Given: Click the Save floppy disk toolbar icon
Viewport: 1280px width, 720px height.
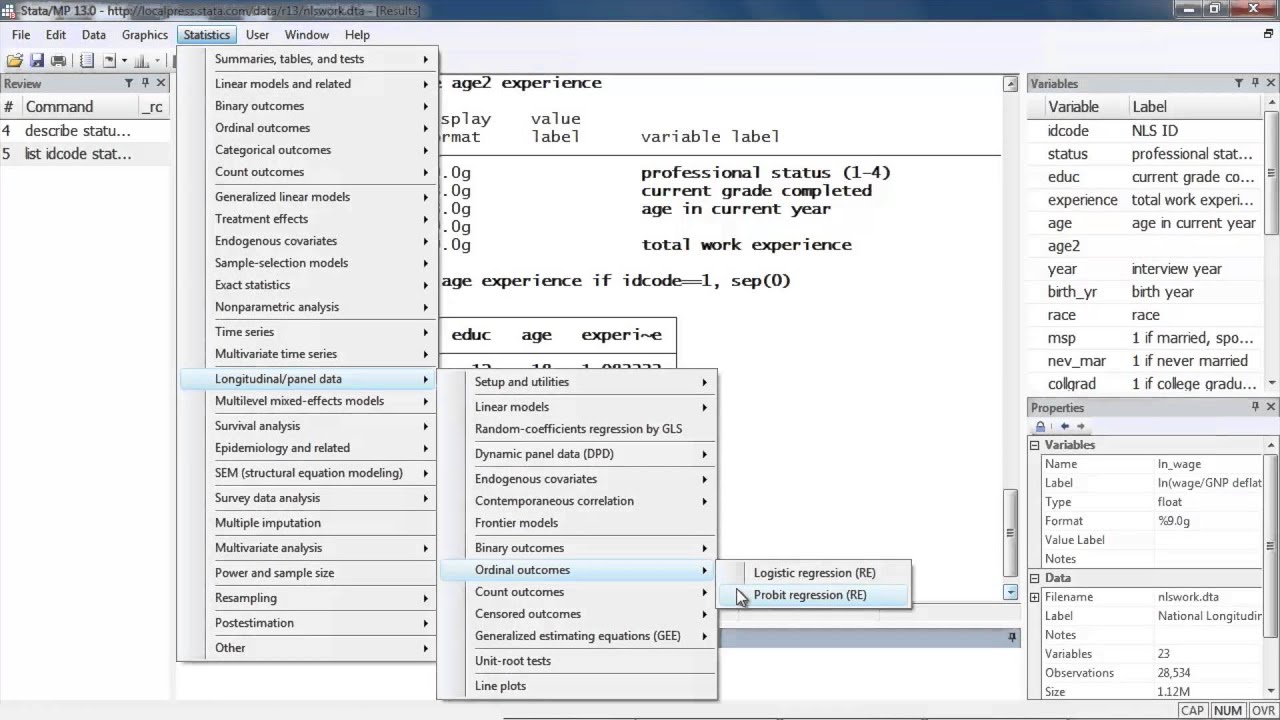Looking at the screenshot, I should click(37, 61).
